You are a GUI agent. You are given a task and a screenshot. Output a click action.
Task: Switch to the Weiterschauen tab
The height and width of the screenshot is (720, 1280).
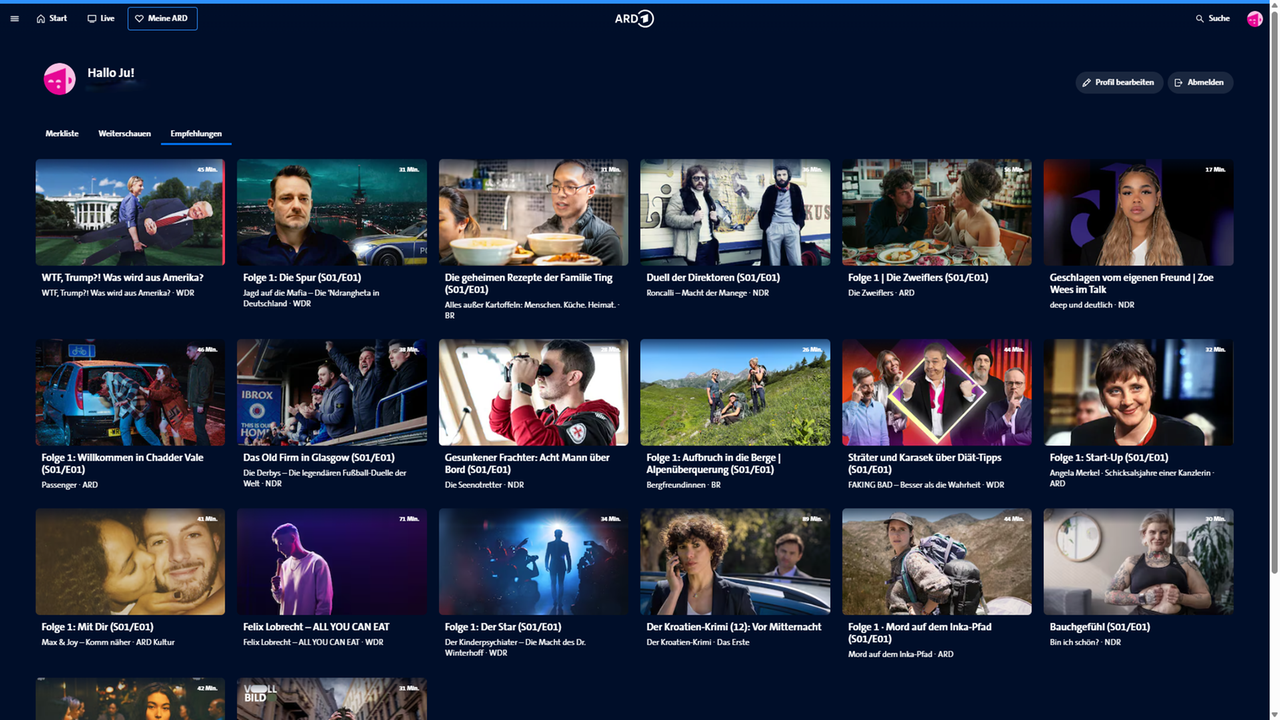tap(125, 133)
